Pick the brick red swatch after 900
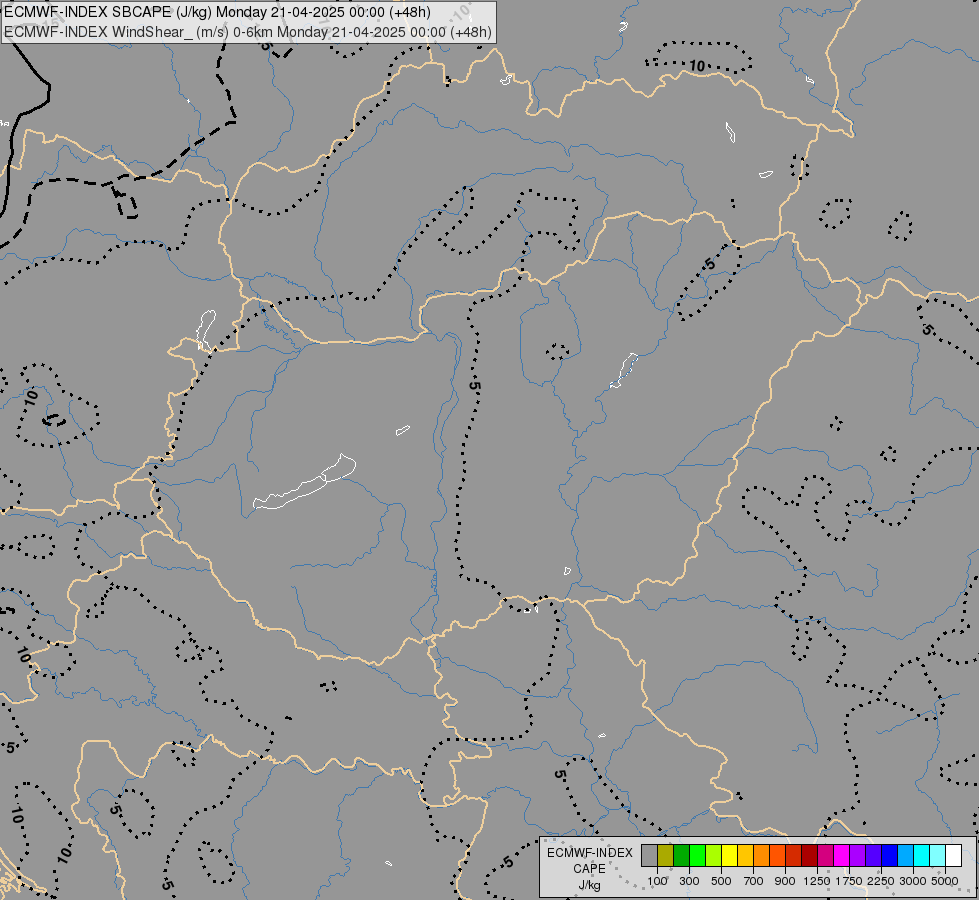The width and height of the screenshot is (979, 900). click(794, 856)
